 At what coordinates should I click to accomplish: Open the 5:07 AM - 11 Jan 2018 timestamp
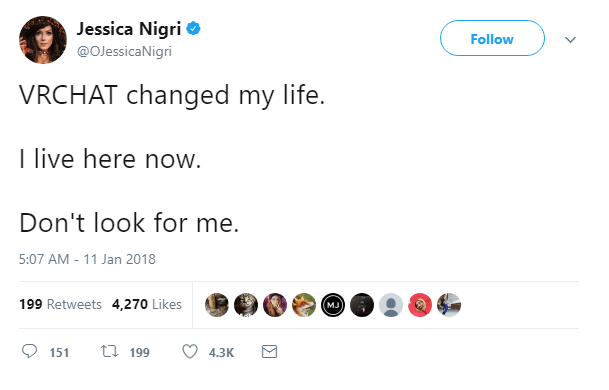87,259
